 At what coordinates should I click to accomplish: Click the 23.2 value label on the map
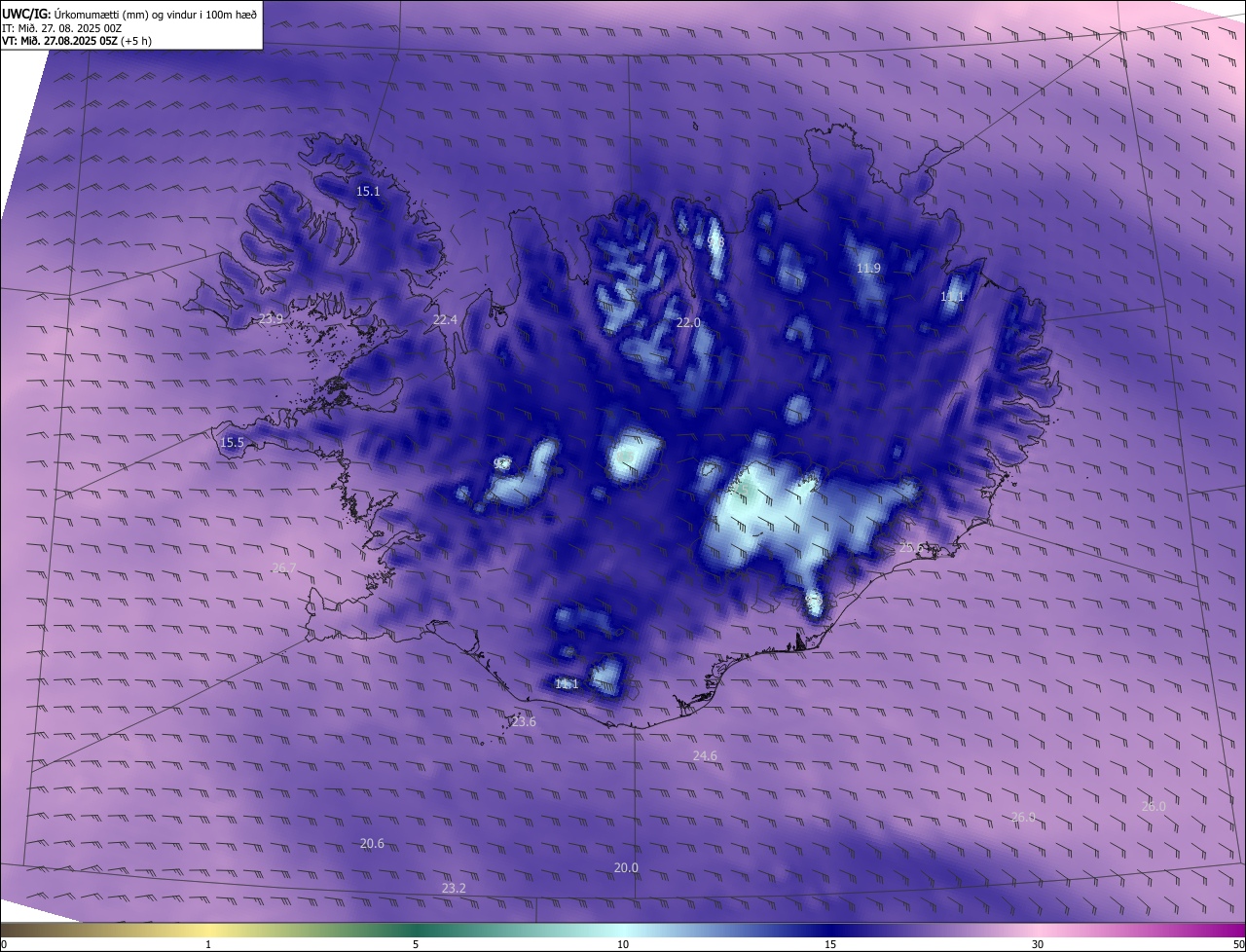(454, 889)
